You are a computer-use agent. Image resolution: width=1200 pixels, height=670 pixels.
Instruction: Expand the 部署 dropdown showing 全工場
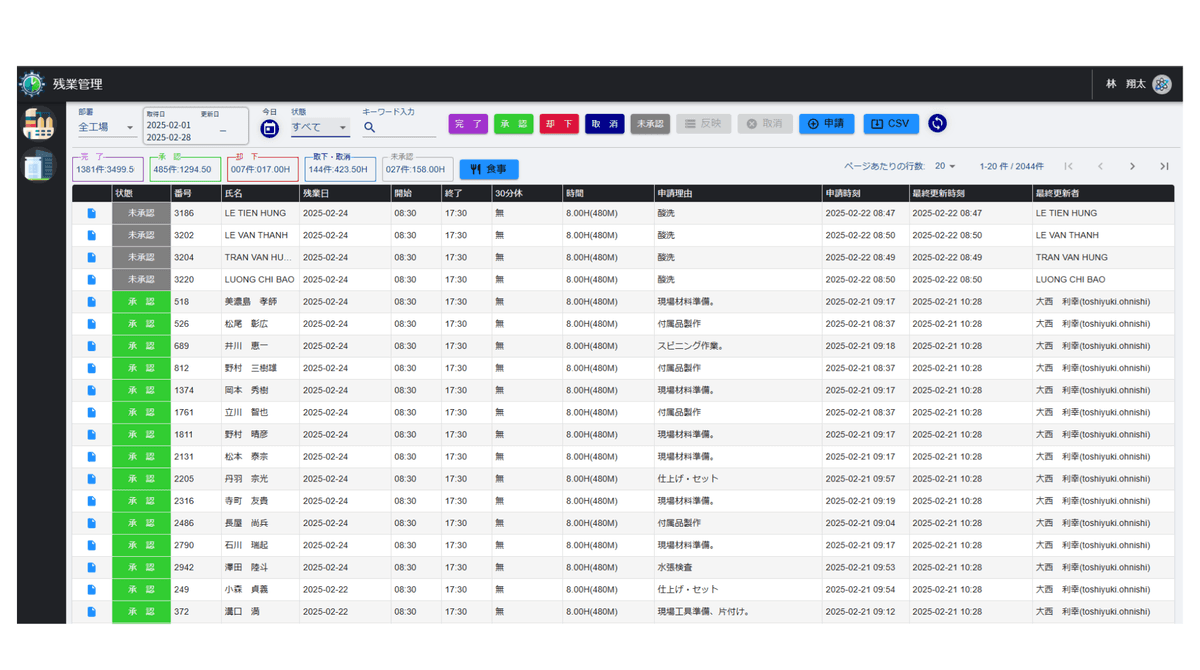(x=107, y=128)
